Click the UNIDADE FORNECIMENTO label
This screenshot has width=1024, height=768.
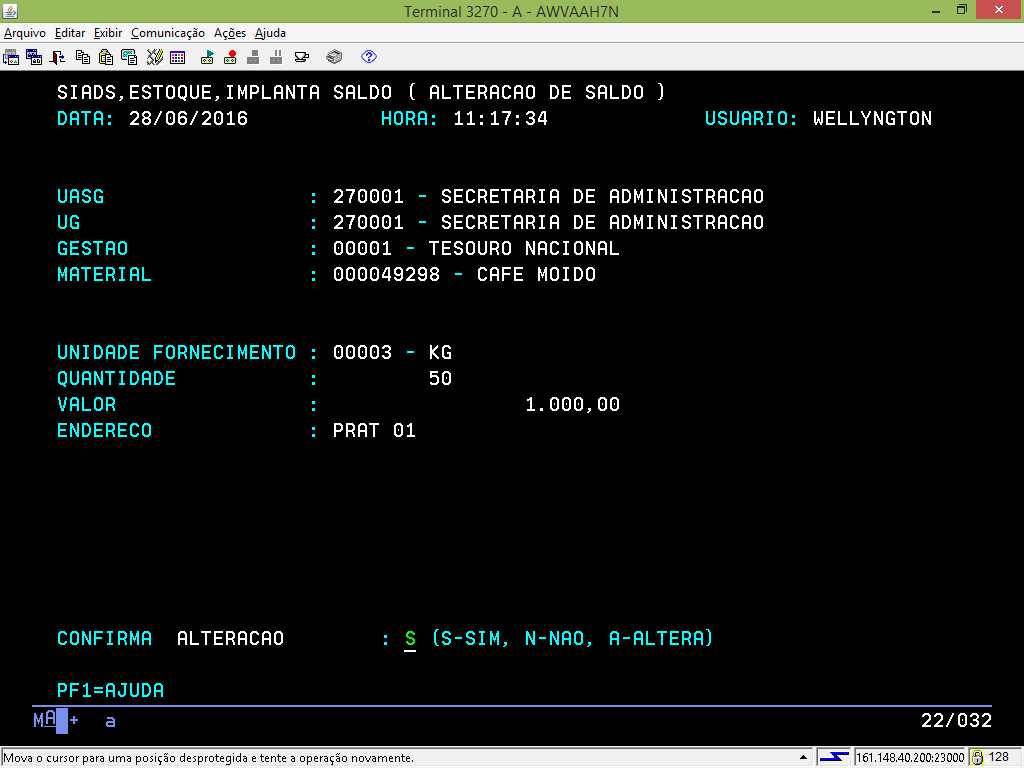[x=176, y=353]
